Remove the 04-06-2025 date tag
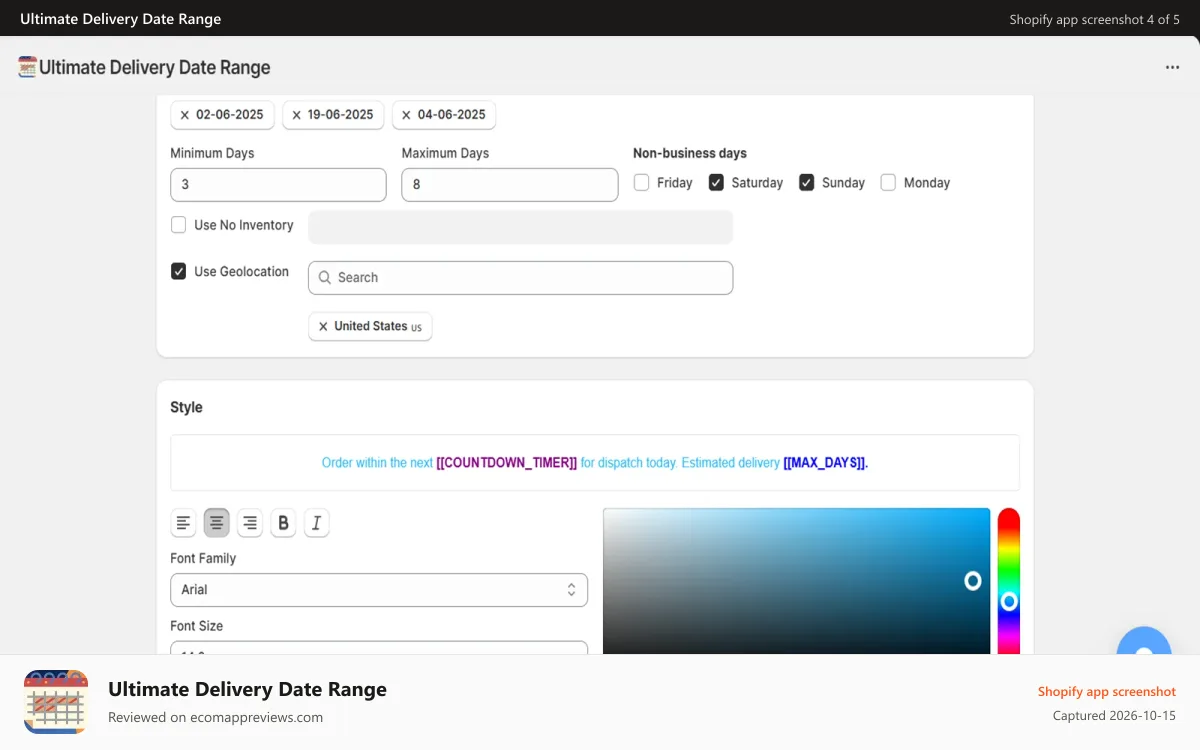This screenshot has width=1200, height=750. pos(406,115)
